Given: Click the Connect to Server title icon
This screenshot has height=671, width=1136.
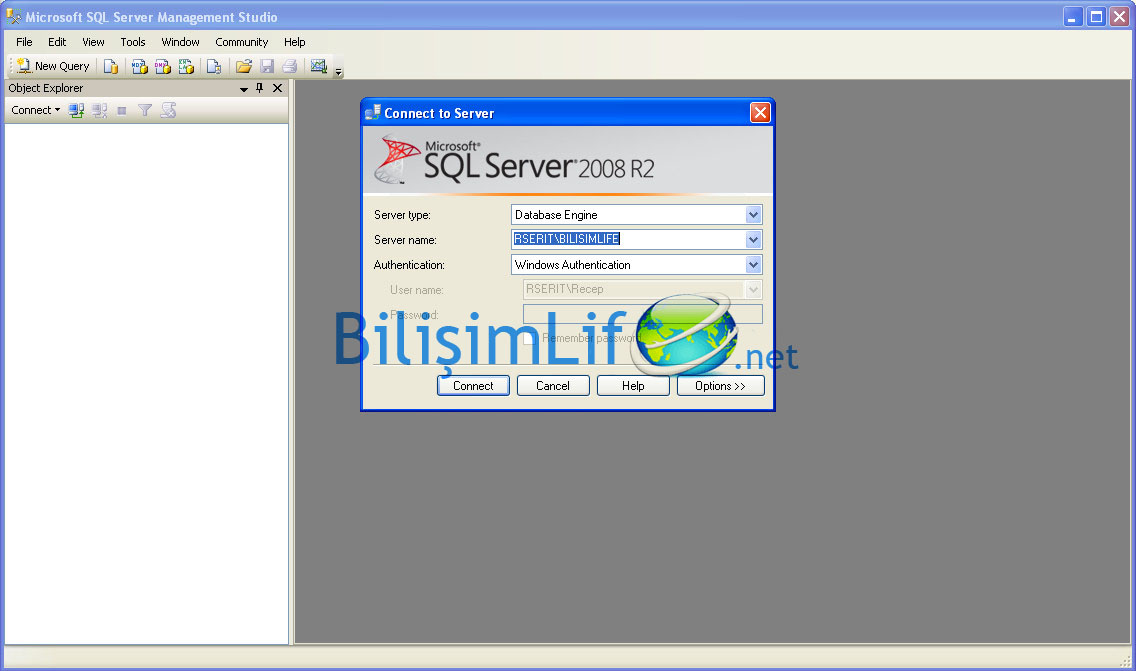Looking at the screenshot, I should tap(372, 112).
